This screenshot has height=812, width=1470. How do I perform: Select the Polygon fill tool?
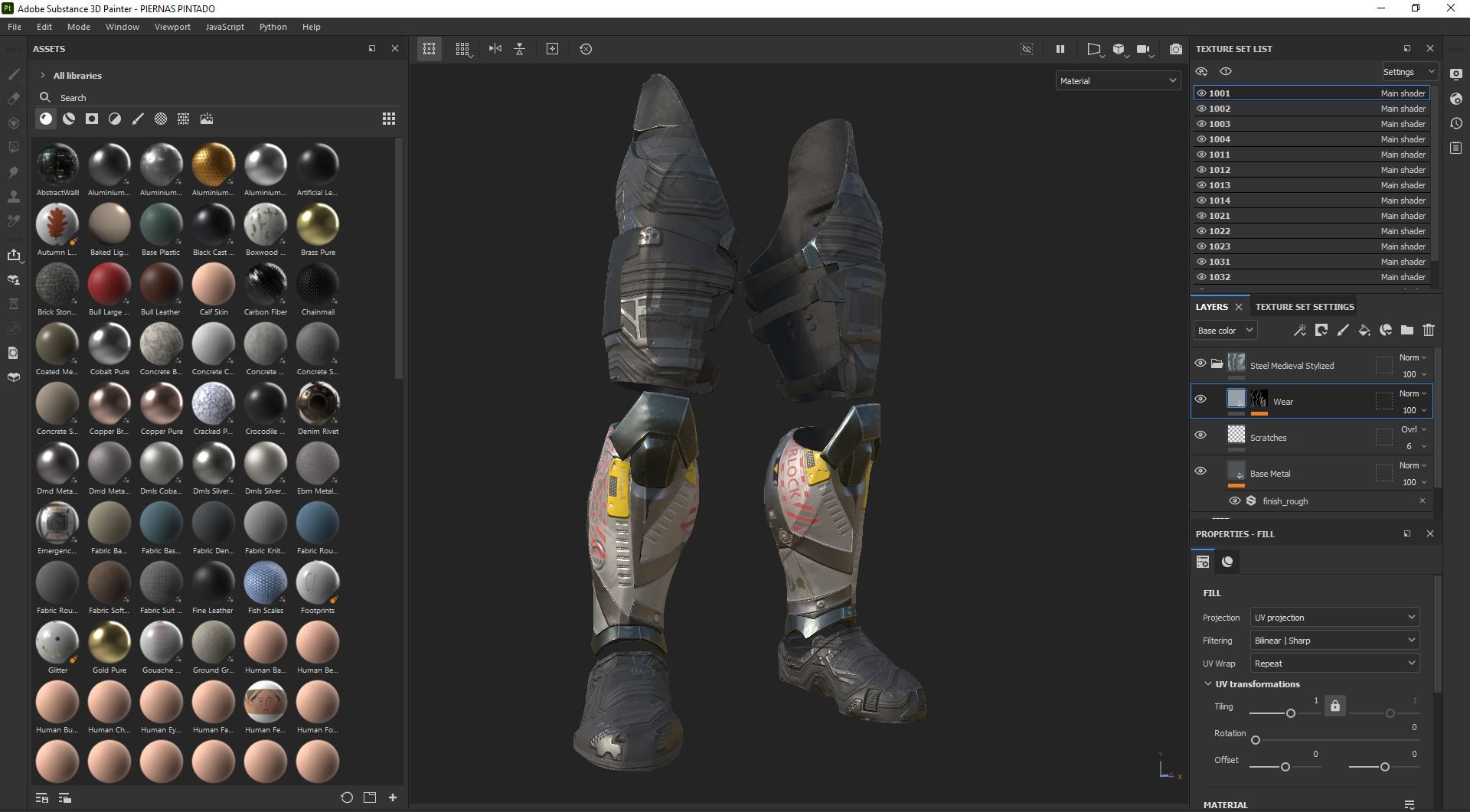14,148
